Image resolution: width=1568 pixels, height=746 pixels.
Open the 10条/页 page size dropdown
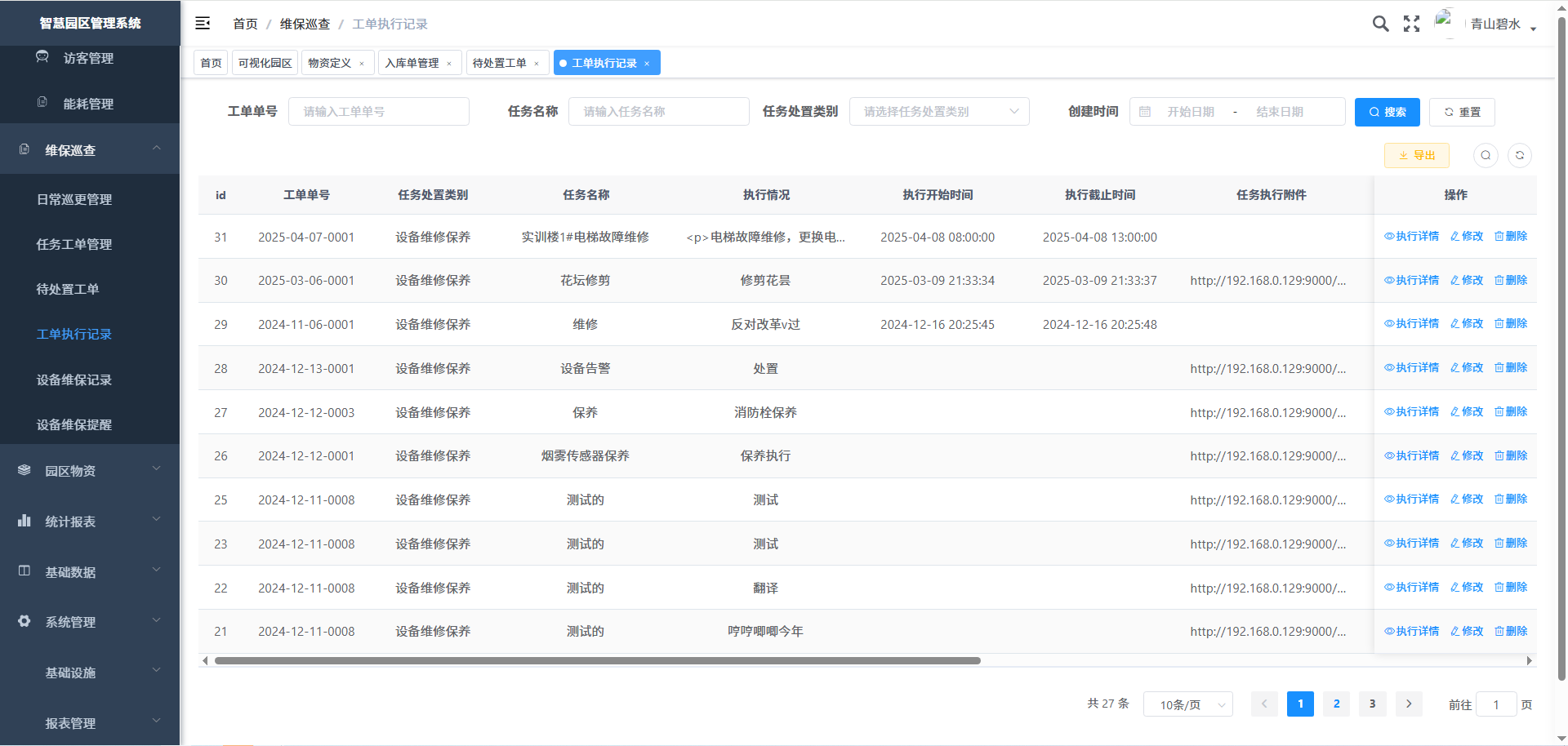point(1187,704)
